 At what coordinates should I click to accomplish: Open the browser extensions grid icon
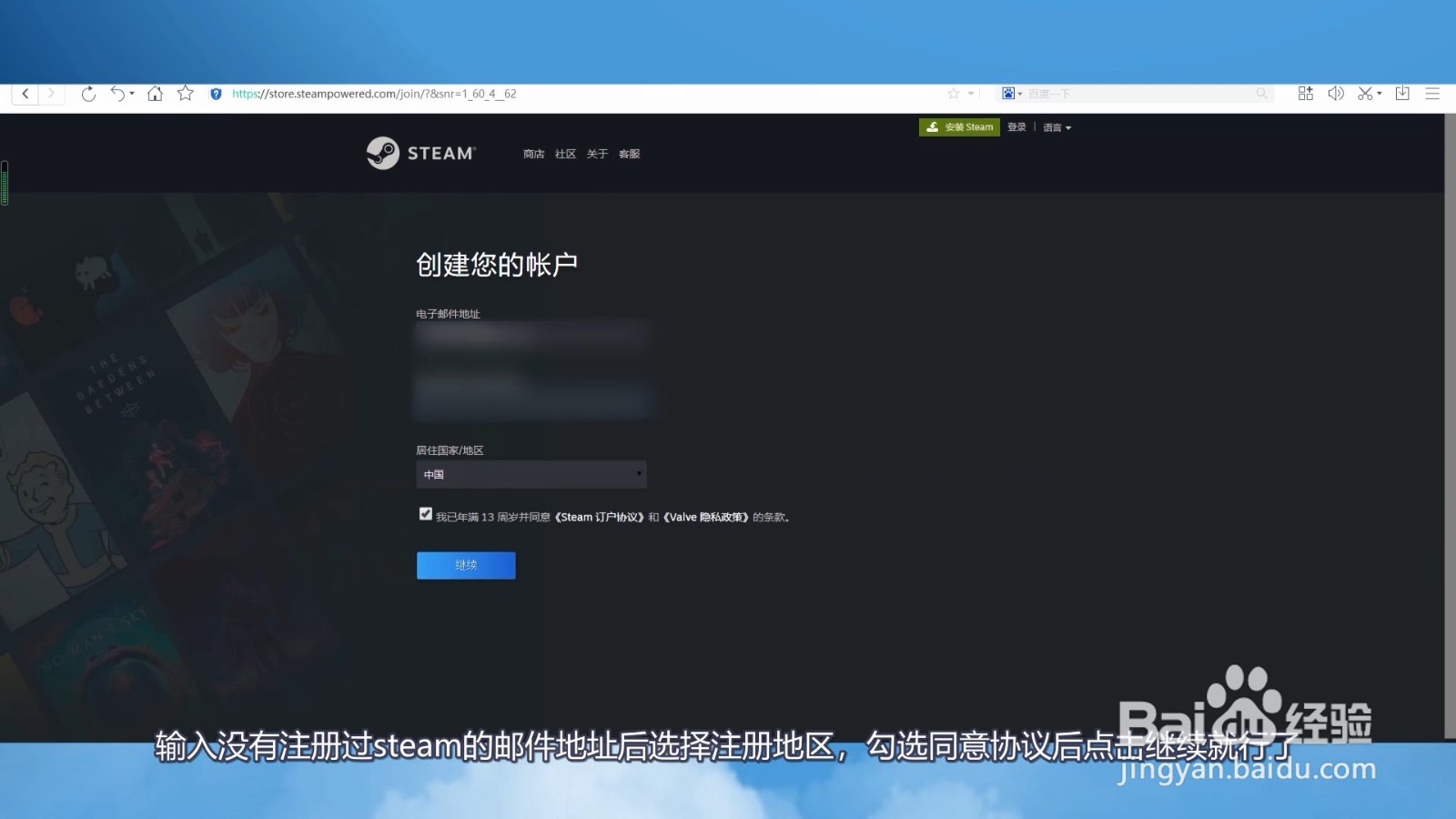coord(1306,94)
